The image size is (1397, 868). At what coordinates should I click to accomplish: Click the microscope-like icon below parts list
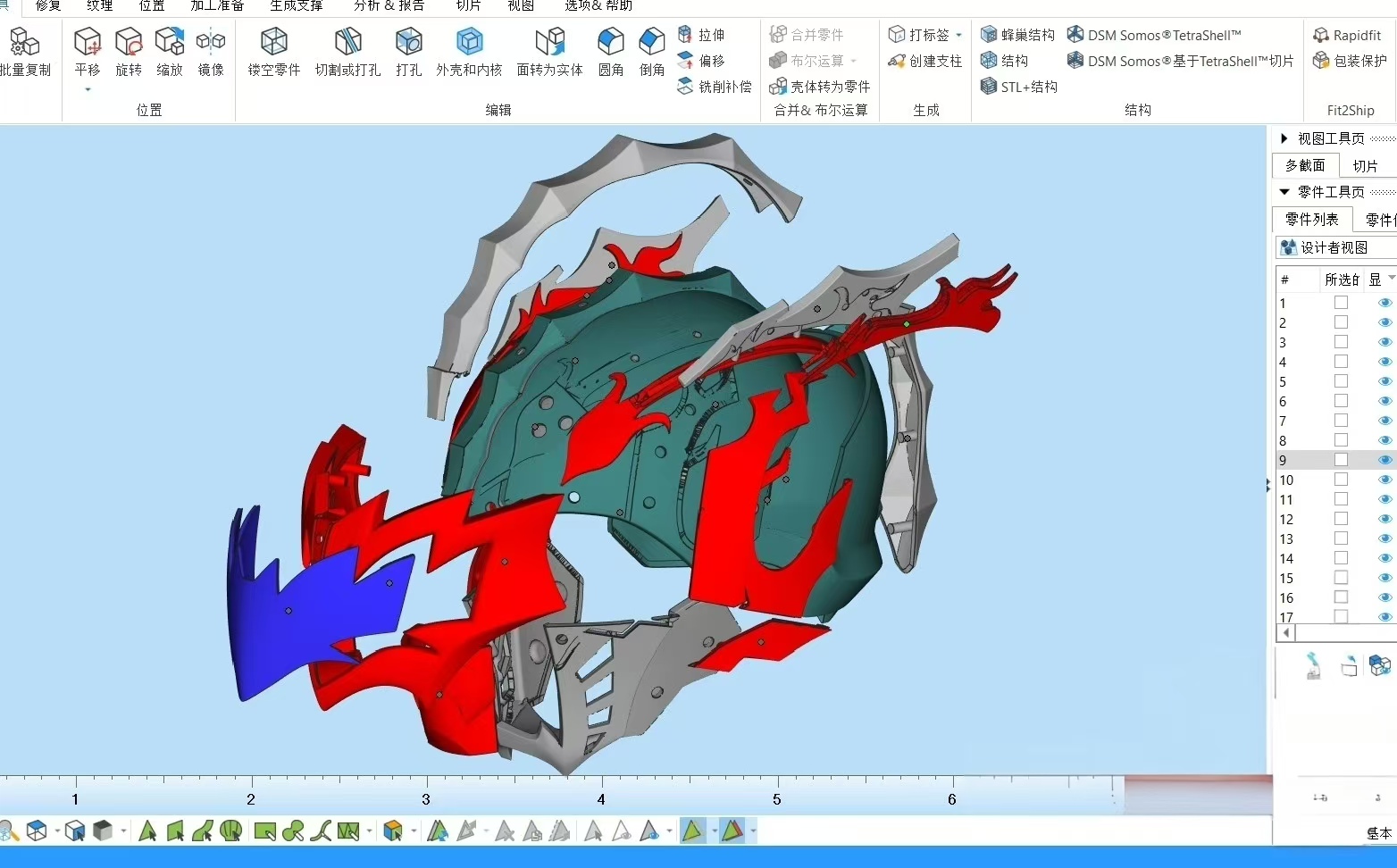(x=1313, y=666)
